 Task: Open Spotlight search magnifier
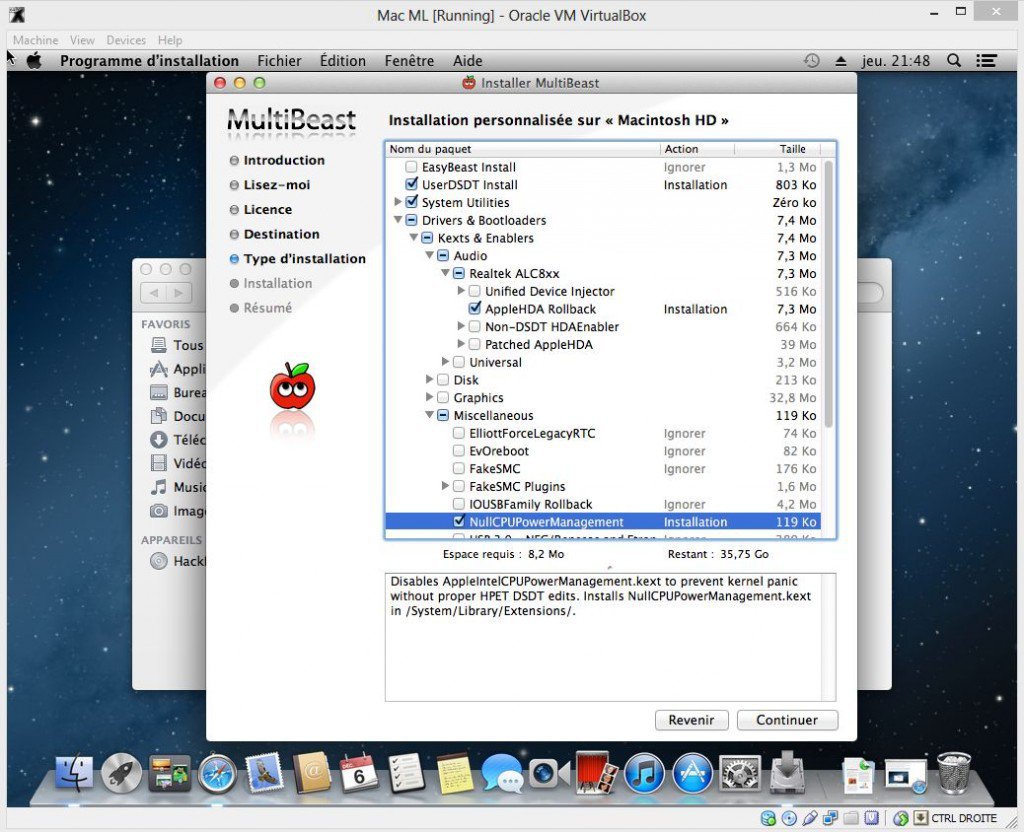(953, 61)
